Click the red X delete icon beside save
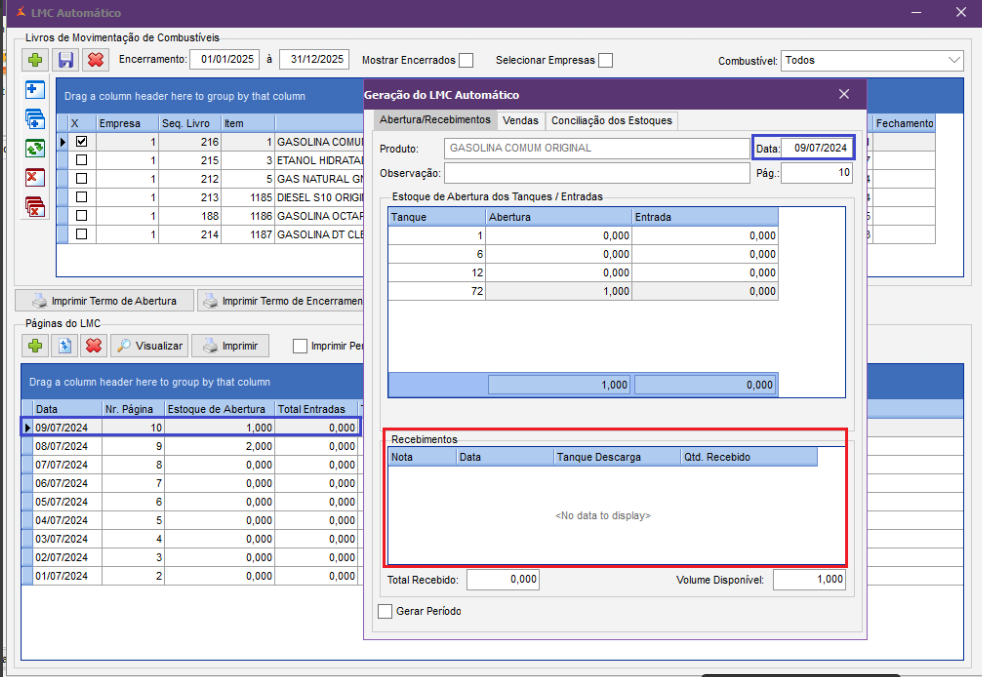The width and height of the screenshot is (982, 677). tap(95, 60)
